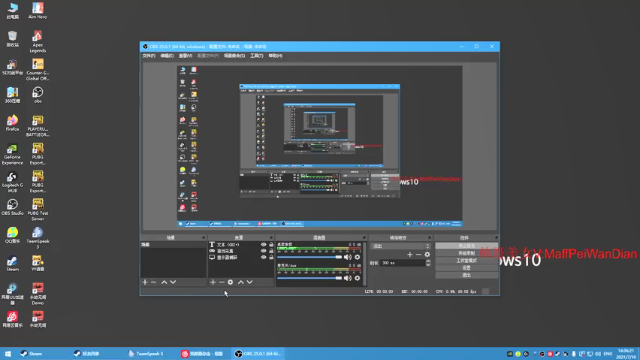Select the scene entry in the Scenes list
The width and height of the screenshot is (640, 360).
coord(173,244)
